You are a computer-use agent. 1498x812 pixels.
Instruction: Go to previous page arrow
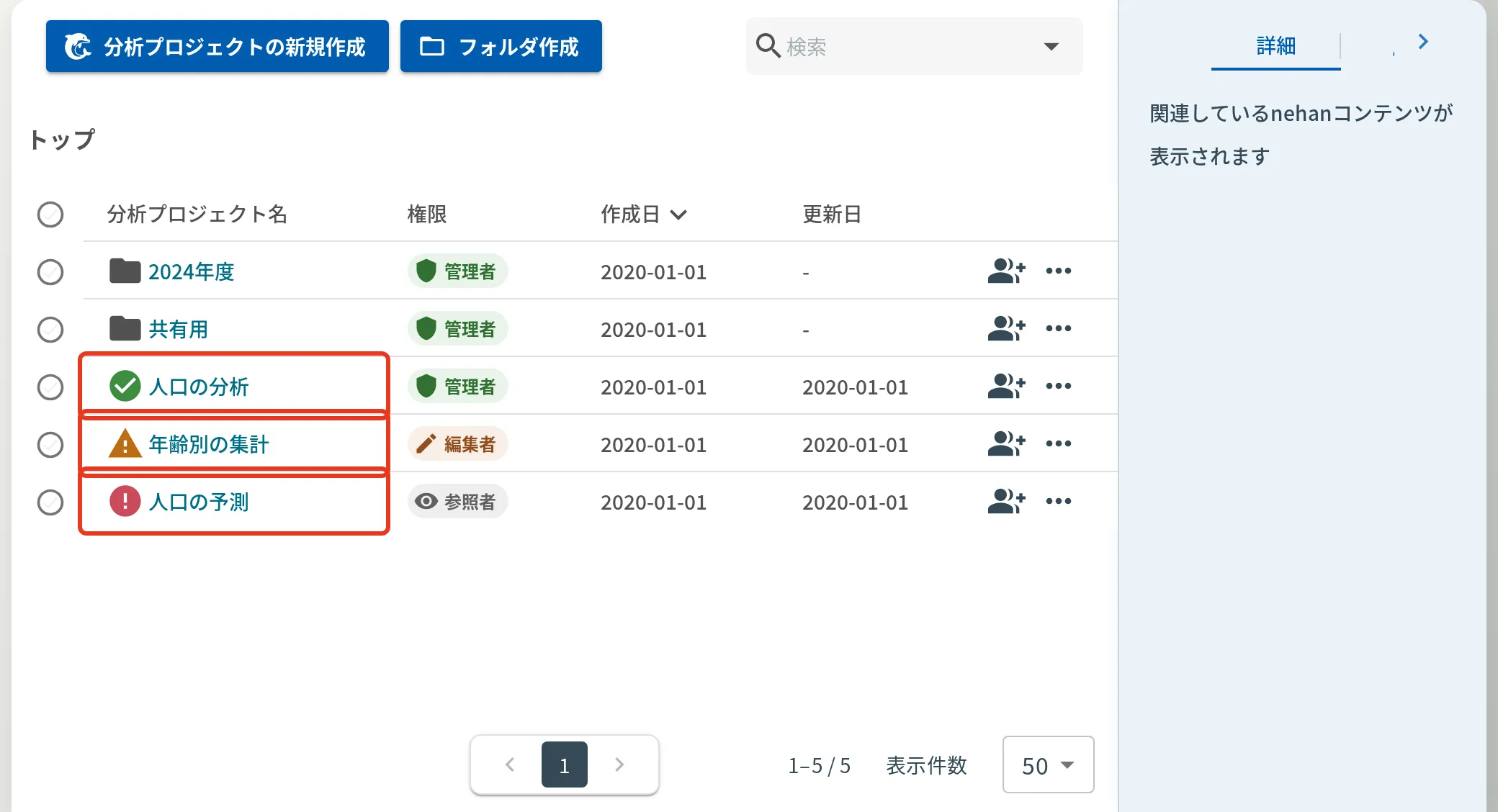510,764
